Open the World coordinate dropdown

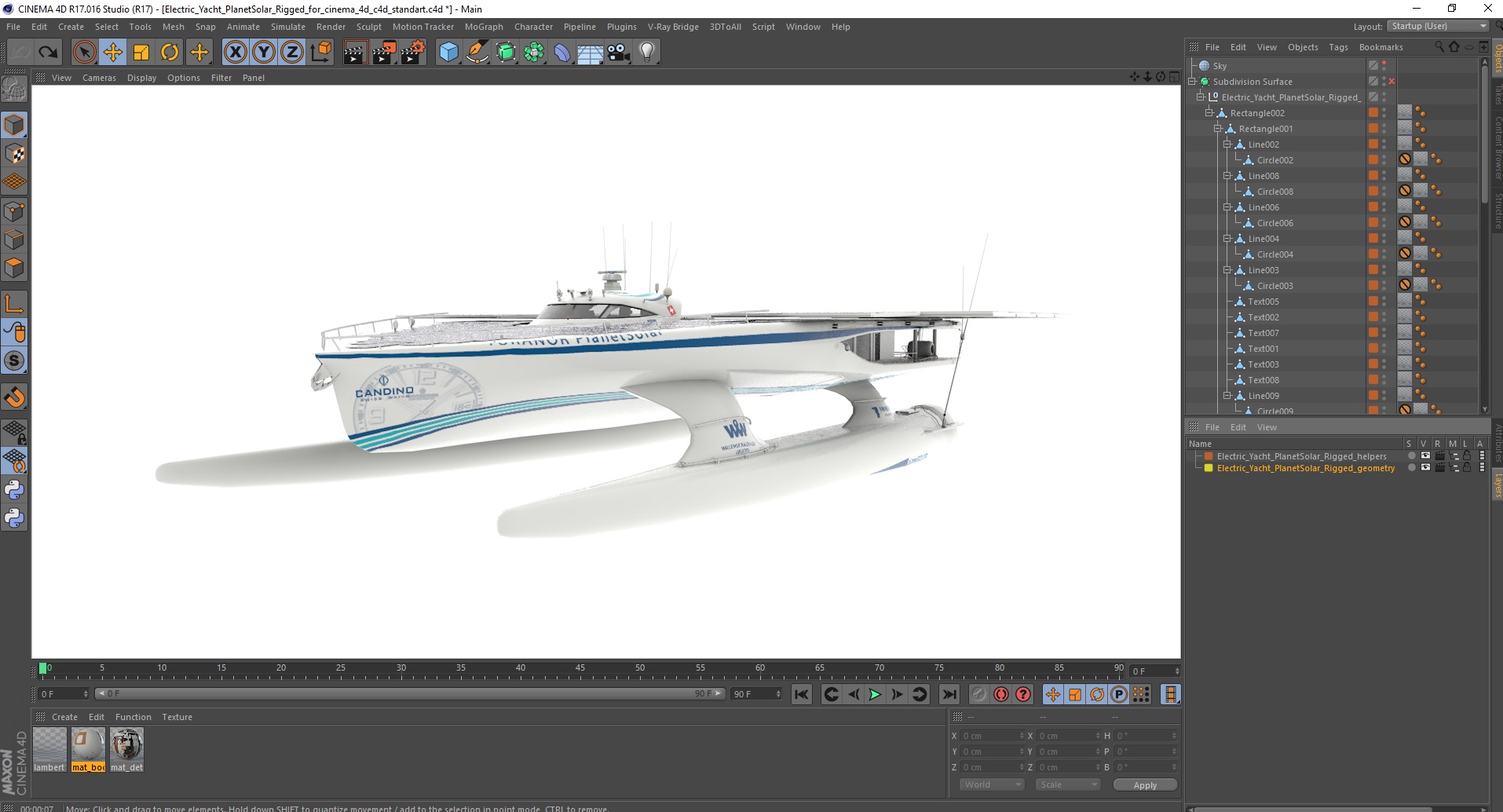[992, 785]
